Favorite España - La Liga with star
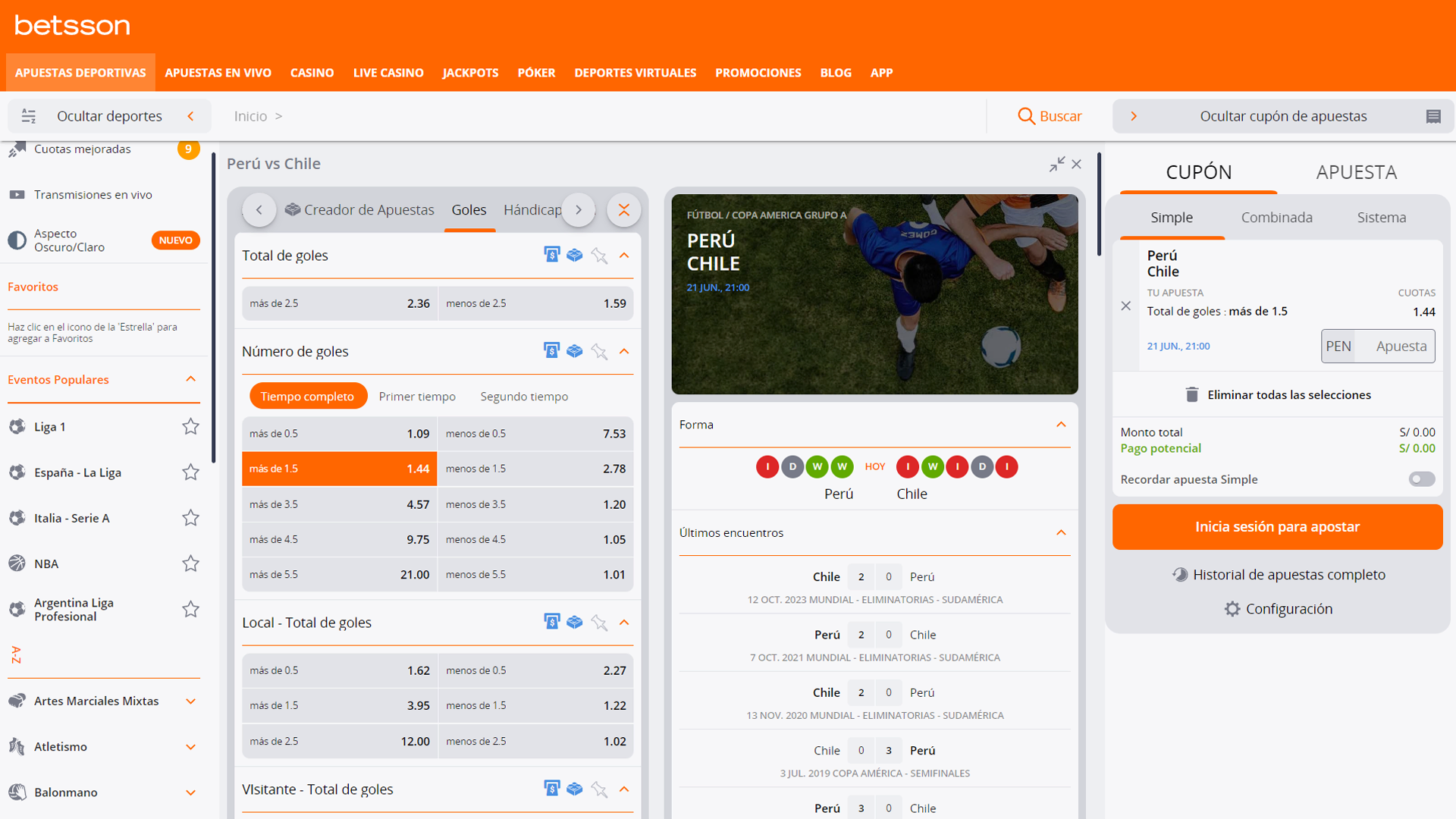This screenshot has height=819, width=1456. 190,472
